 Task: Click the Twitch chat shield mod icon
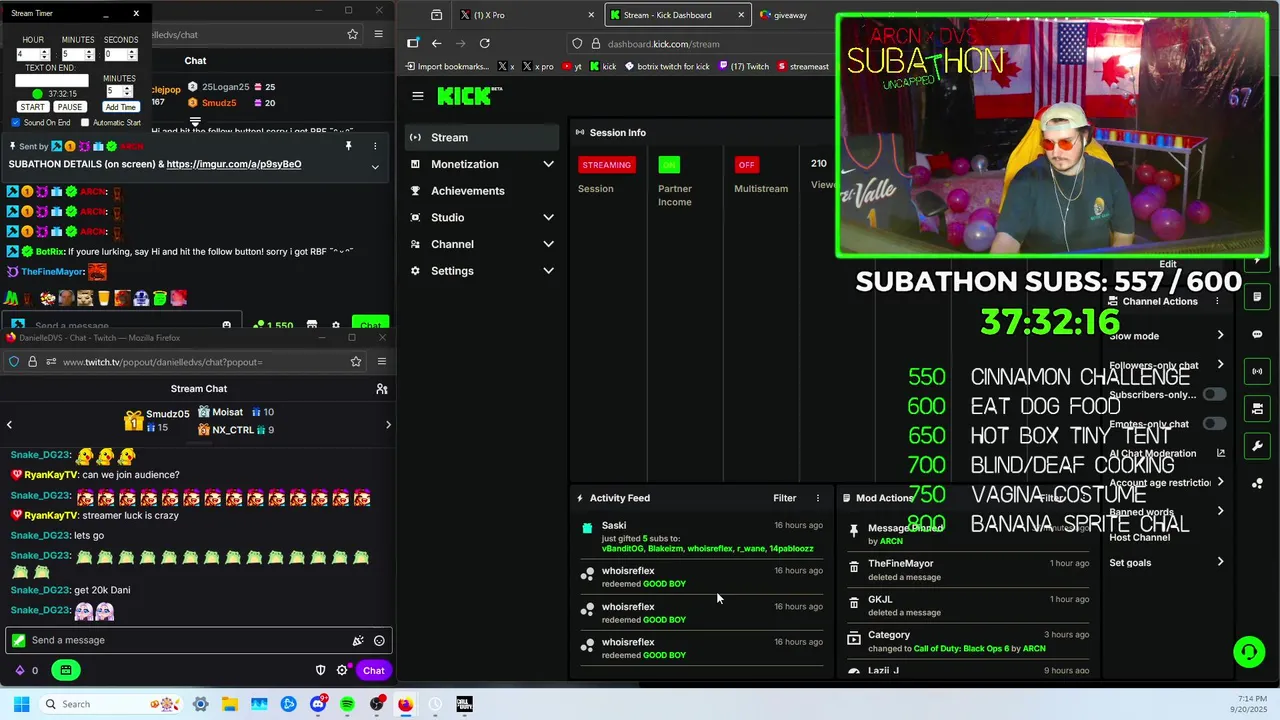[320, 670]
